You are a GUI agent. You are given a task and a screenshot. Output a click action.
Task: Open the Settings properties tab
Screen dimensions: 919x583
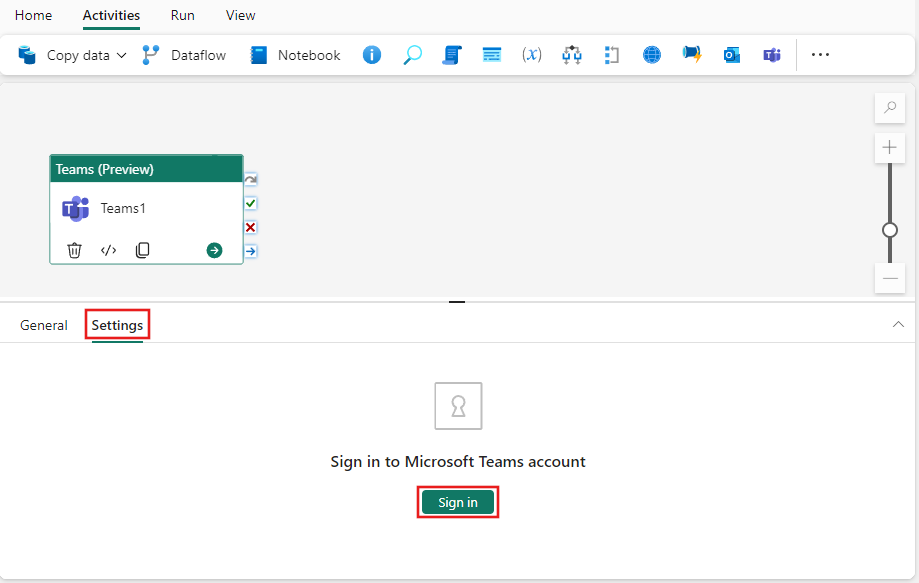coord(117,325)
